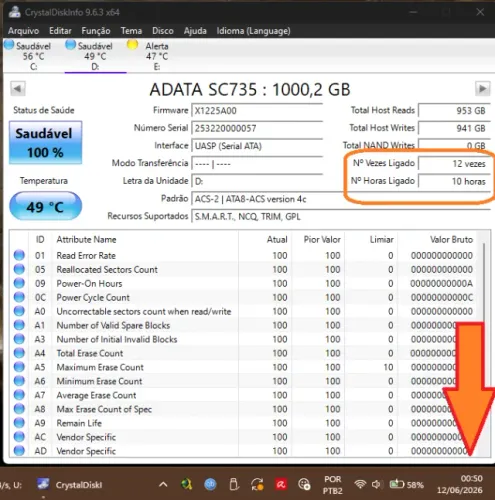
Task: Select the Average Erase Count attribute
Action: click(x=96, y=395)
